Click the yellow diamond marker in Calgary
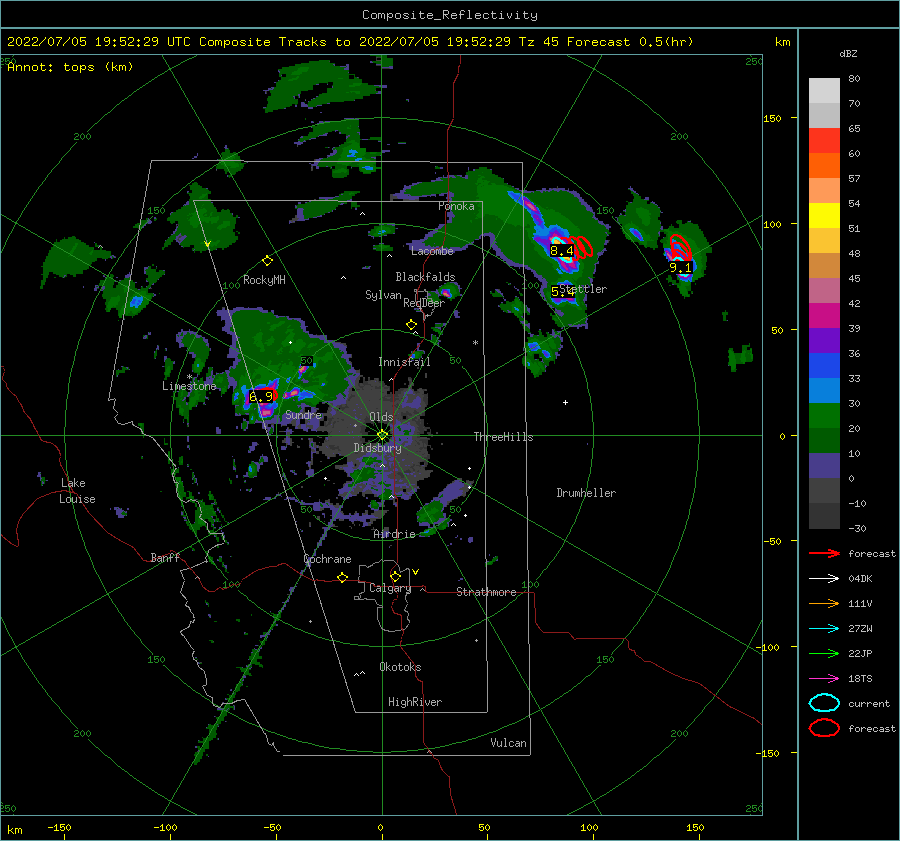Viewport: 900px width, 841px height. tap(395, 576)
